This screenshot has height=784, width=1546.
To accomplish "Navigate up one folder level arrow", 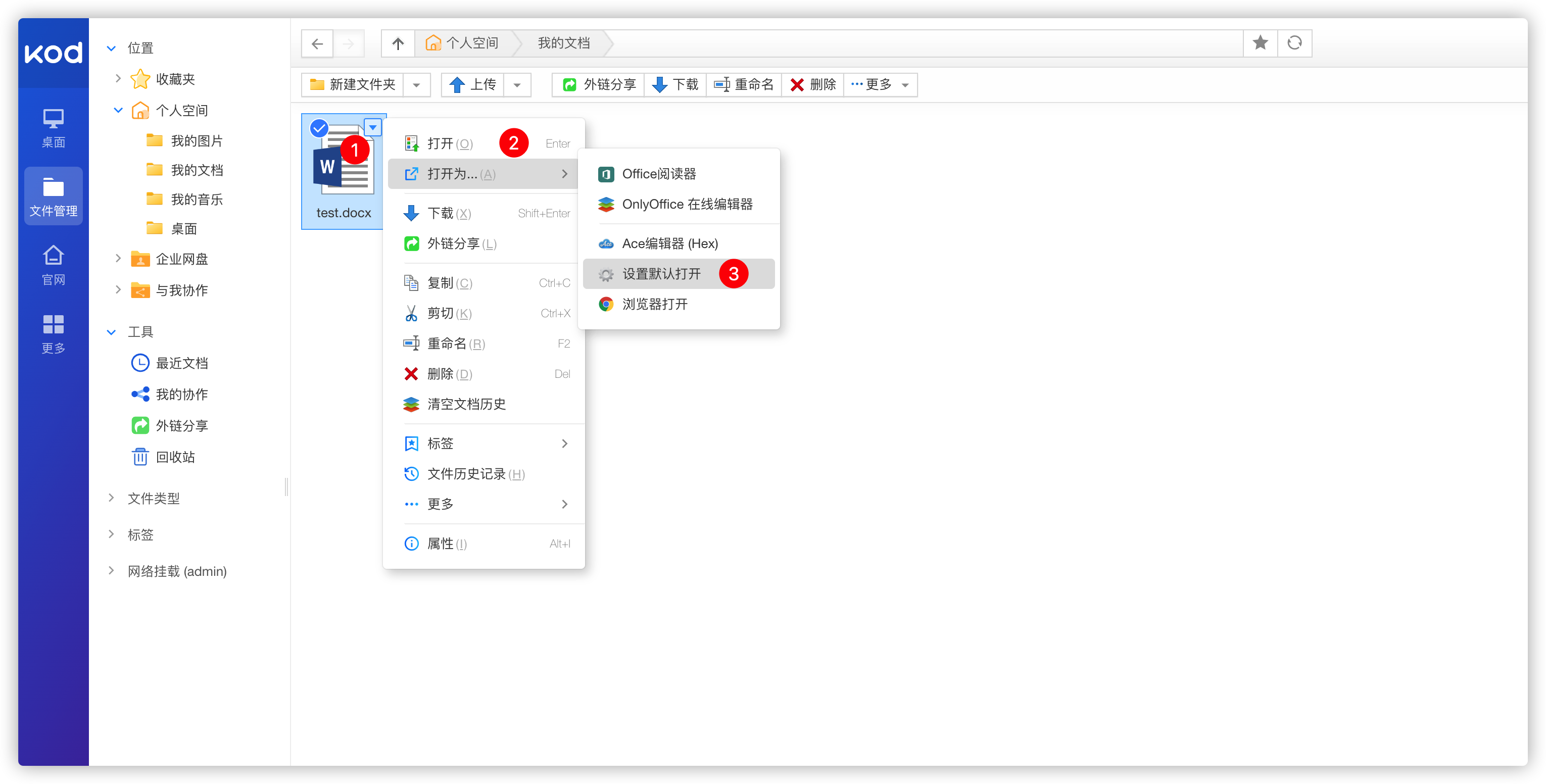I will click(398, 44).
